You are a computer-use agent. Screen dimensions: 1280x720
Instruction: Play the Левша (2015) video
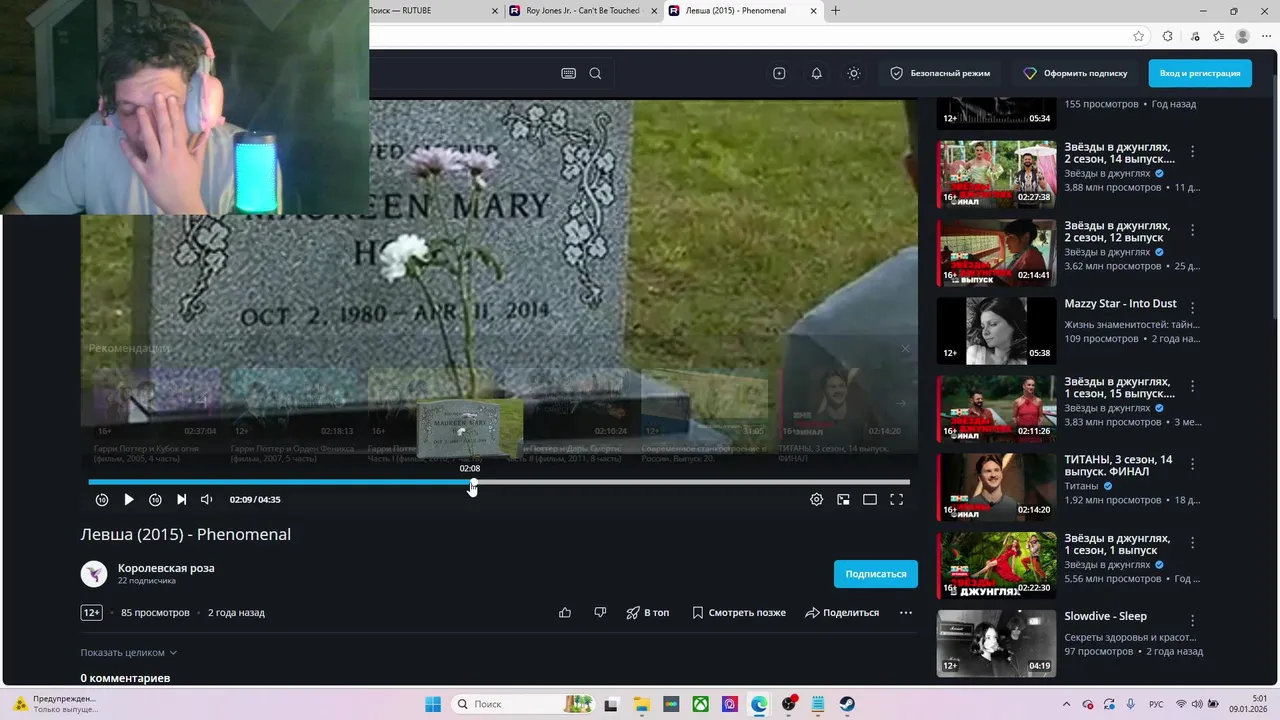tap(128, 499)
